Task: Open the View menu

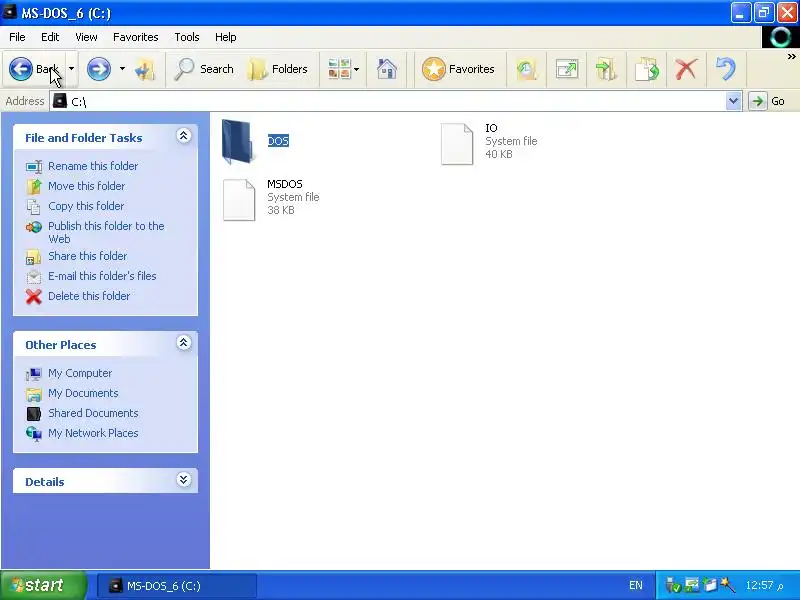Action: pyautogui.click(x=86, y=37)
